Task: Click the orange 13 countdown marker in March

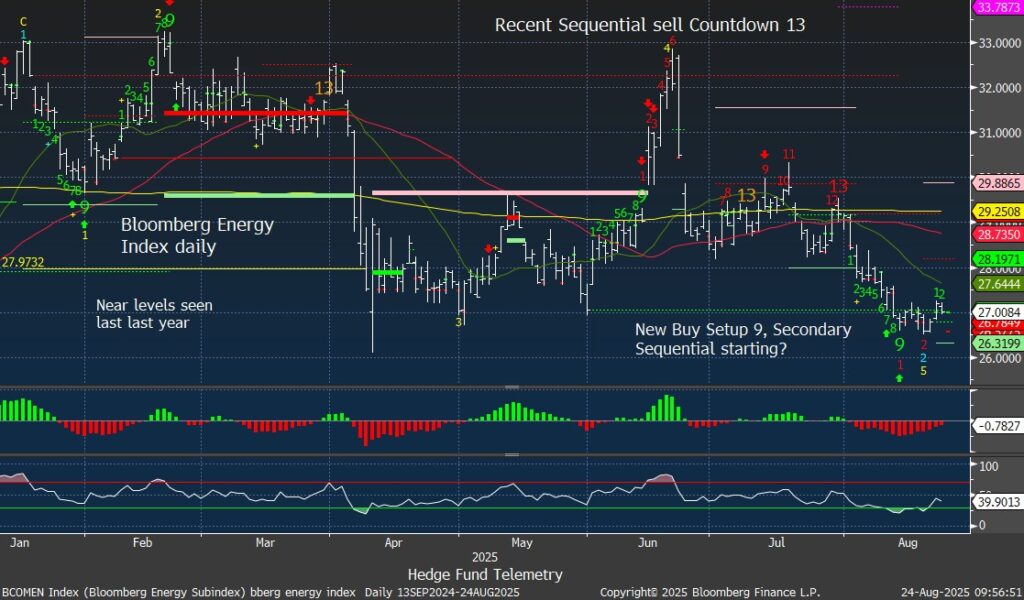Action: tap(323, 88)
